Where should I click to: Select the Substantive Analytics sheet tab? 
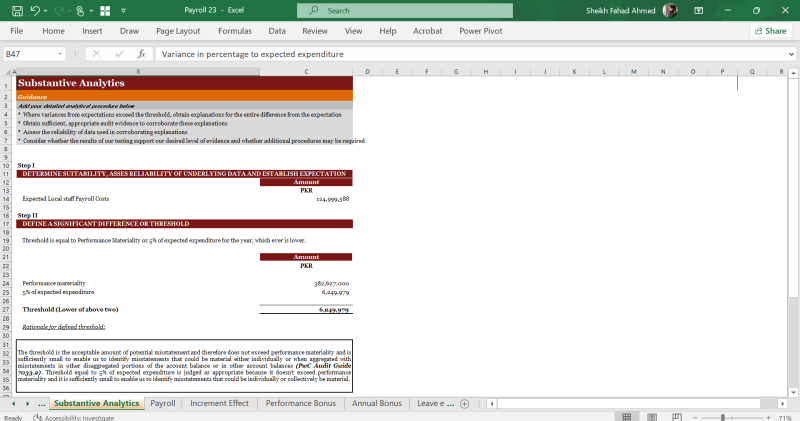(x=96, y=403)
